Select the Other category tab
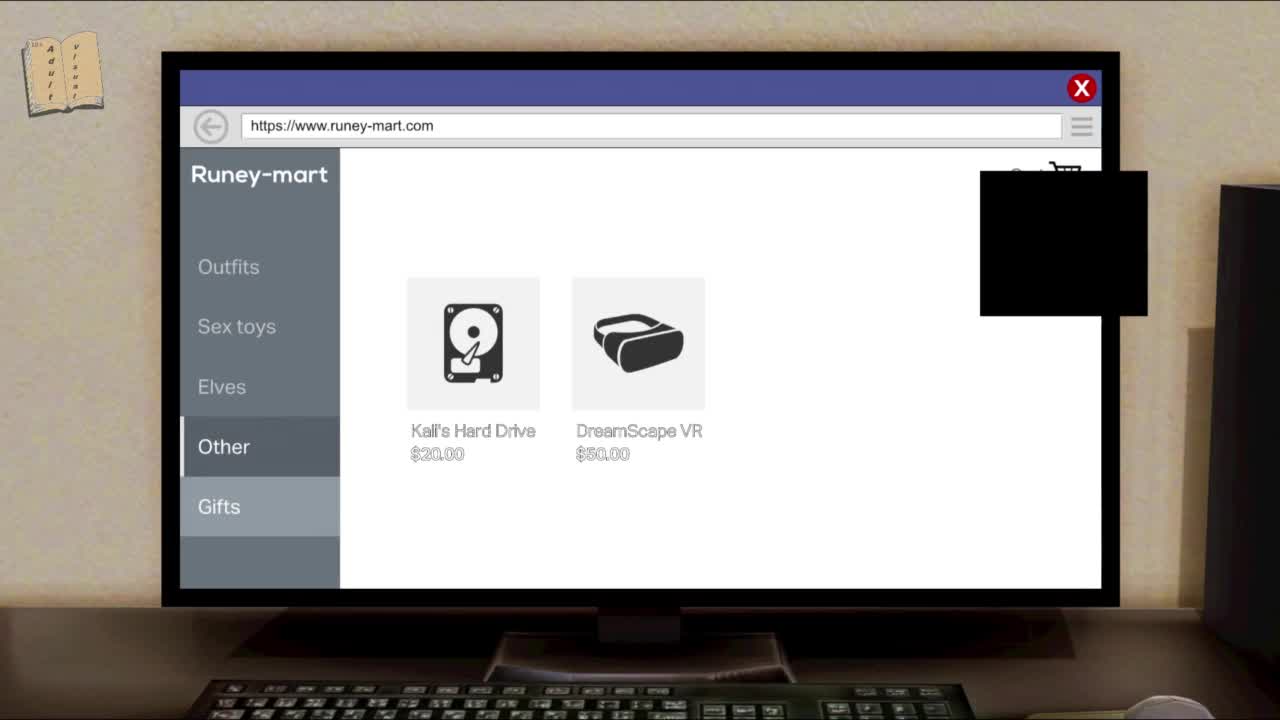Viewport: 1280px width, 720px height. 224,447
